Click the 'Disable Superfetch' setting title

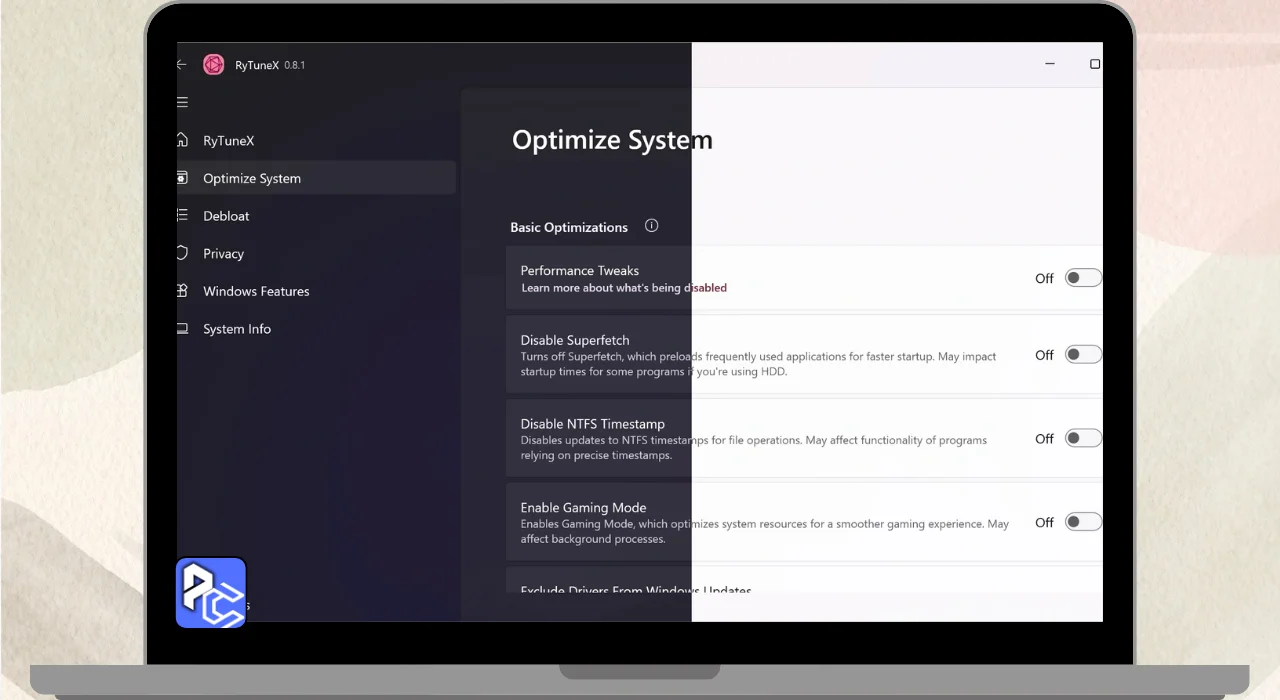pos(575,340)
